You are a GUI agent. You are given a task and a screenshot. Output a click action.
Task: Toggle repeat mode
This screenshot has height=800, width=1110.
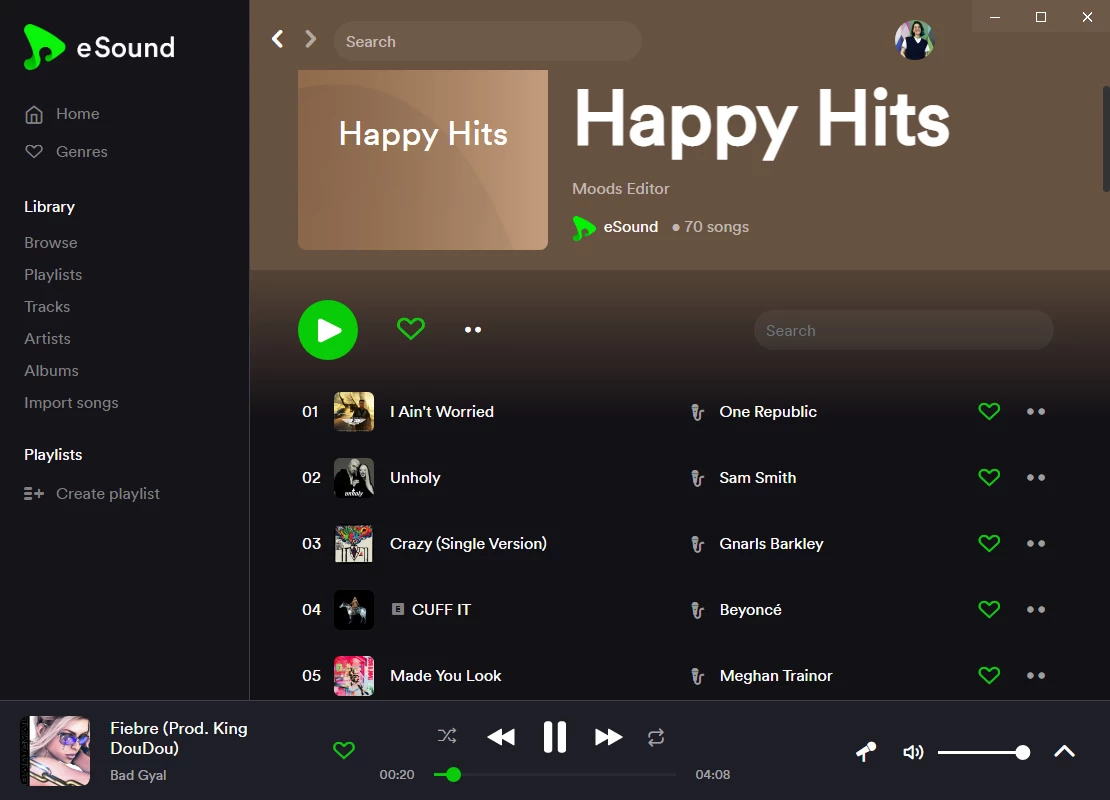[656, 737]
